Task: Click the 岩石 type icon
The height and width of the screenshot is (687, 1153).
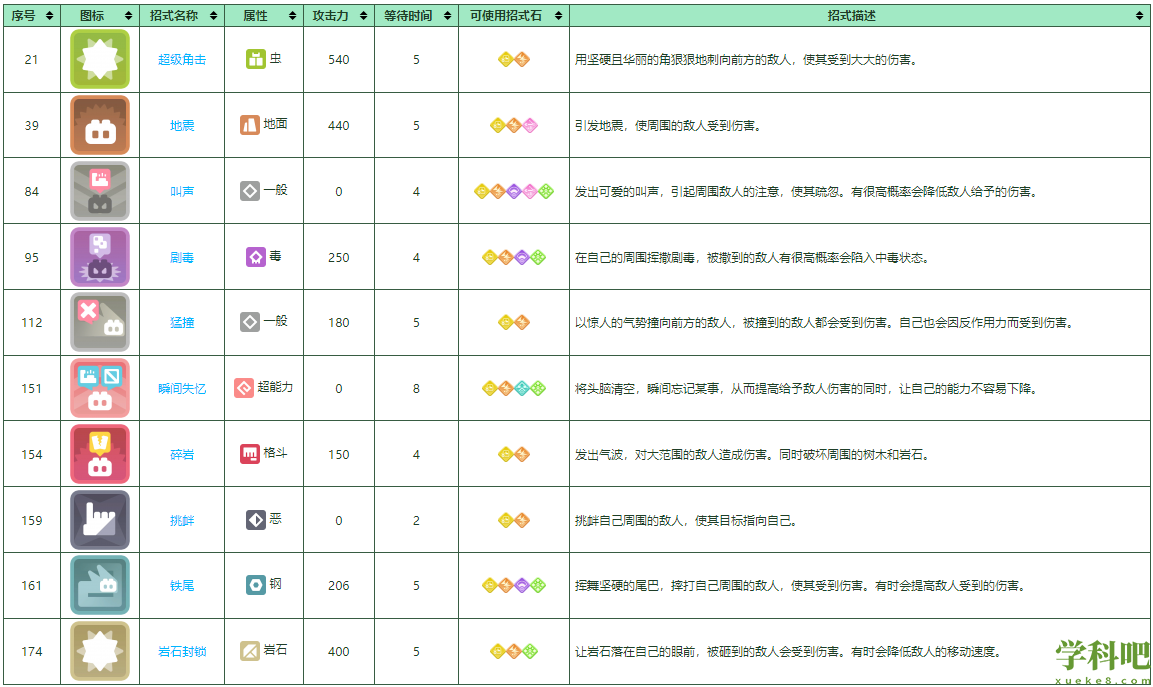Action: pos(249,651)
